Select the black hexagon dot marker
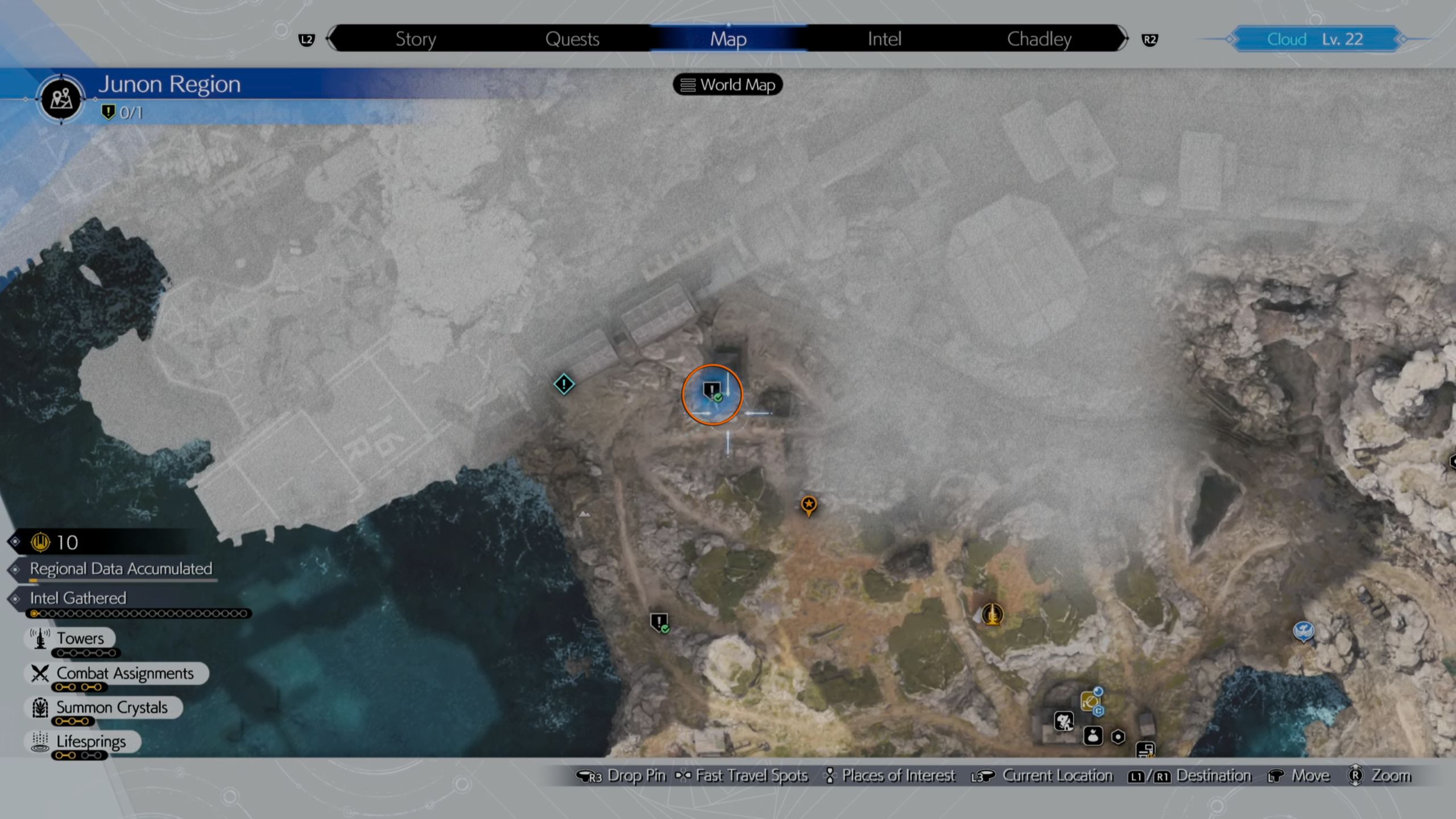Screen dimensions: 1456x819 click(1118, 737)
